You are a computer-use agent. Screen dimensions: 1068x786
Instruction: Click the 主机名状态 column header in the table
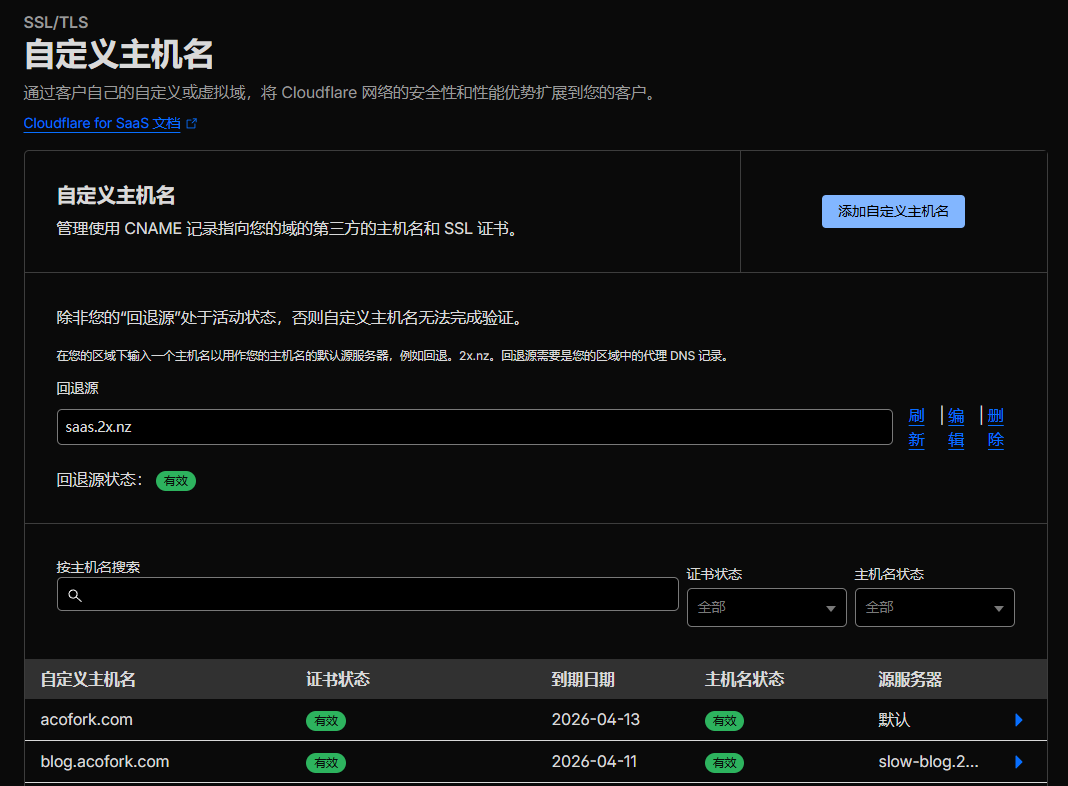point(744,679)
